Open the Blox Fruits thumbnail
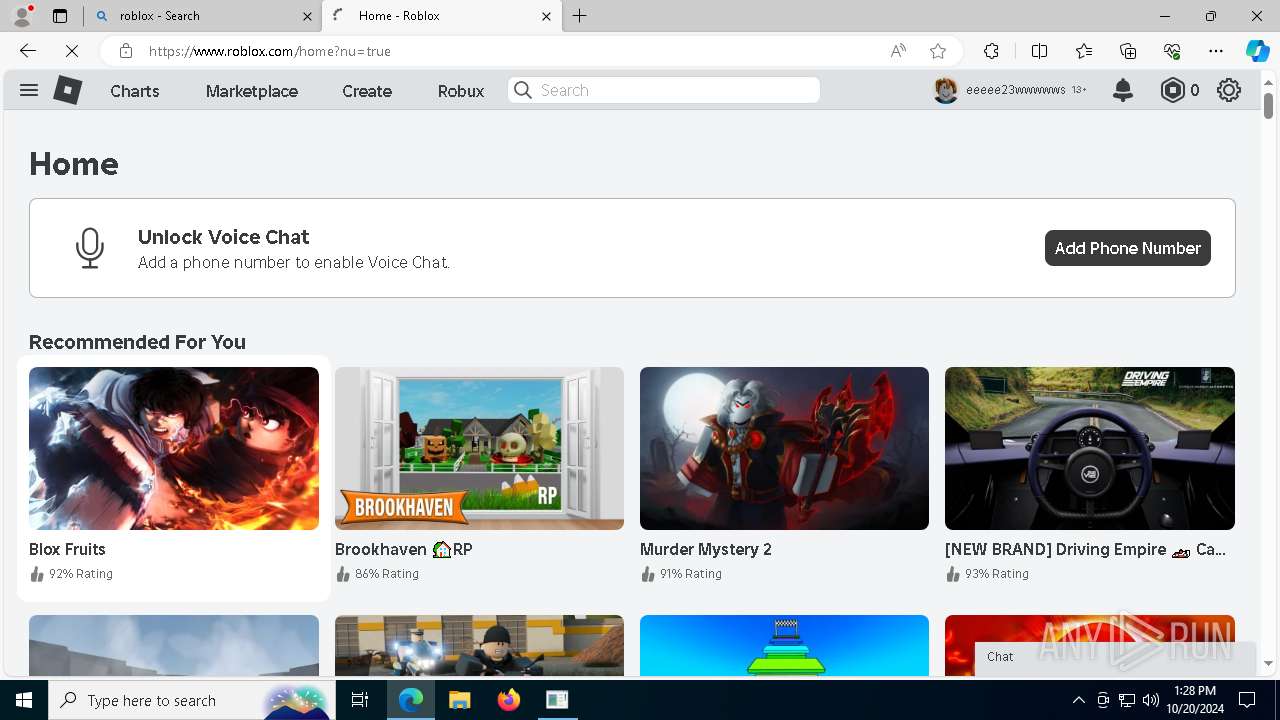 174,448
